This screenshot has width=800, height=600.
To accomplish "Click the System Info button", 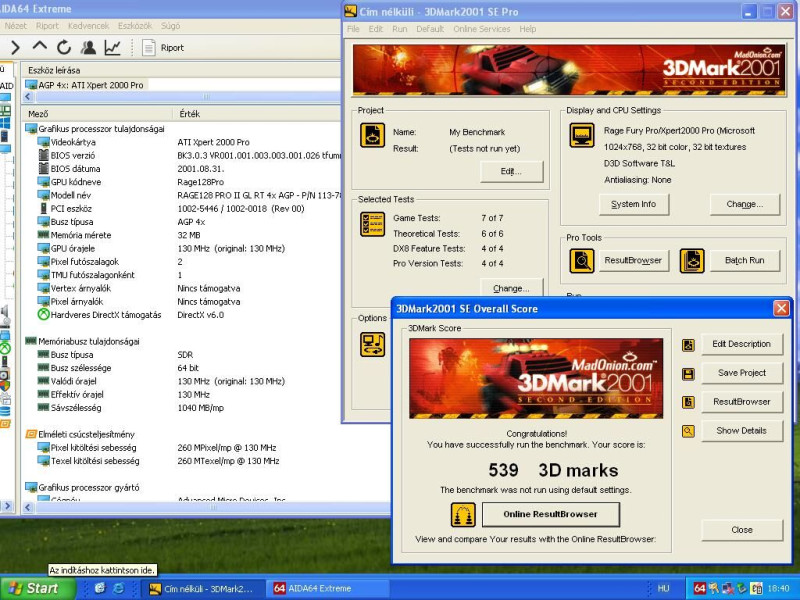I will click(633, 204).
